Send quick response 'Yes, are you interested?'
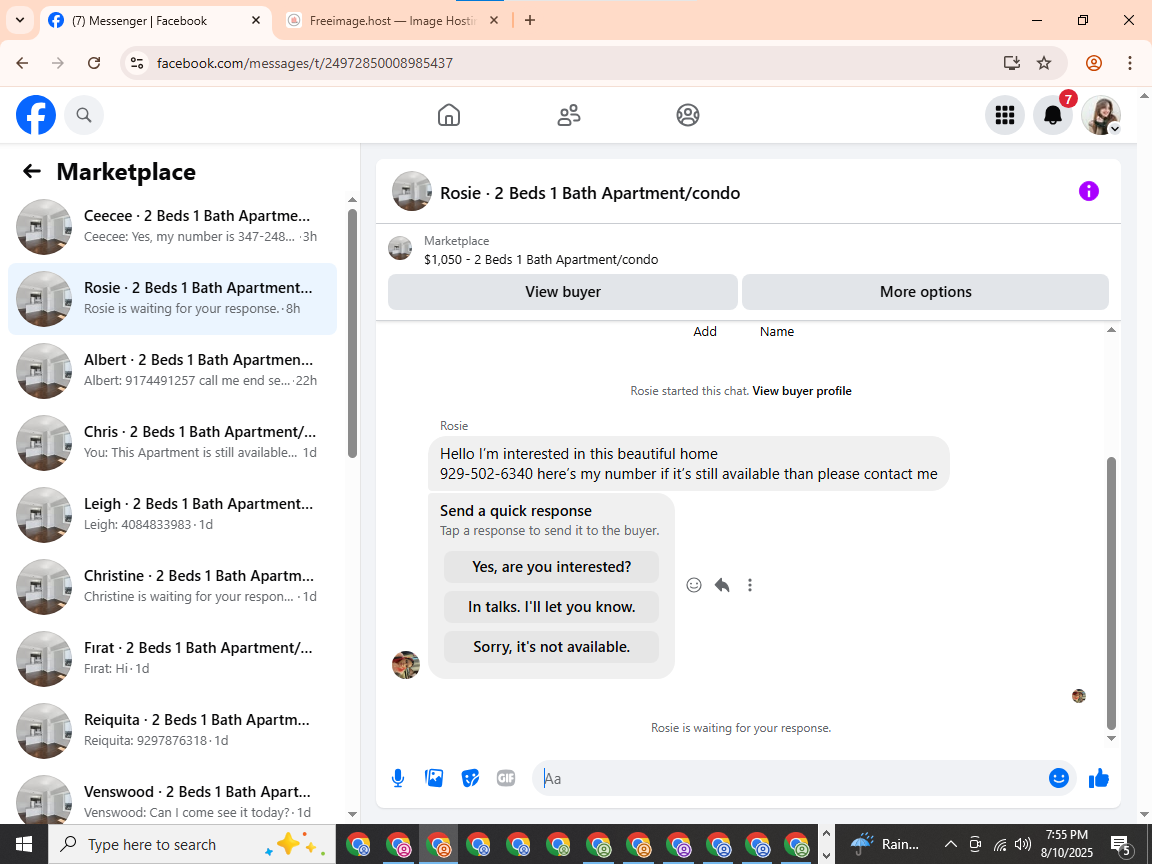Image resolution: width=1152 pixels, height=864 pixels. (551, 567)
